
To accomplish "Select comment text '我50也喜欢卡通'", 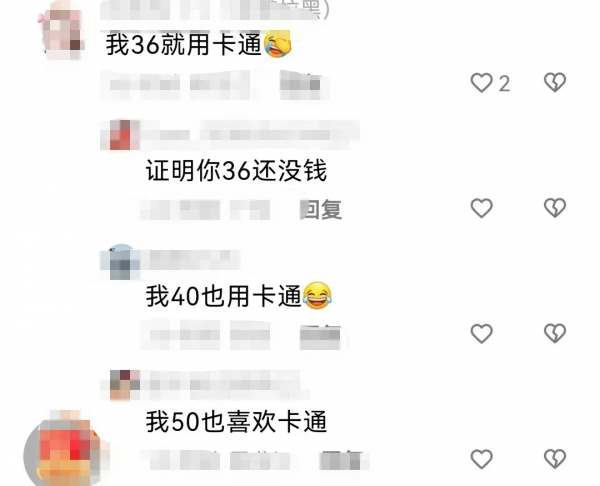I will [236, 422].
